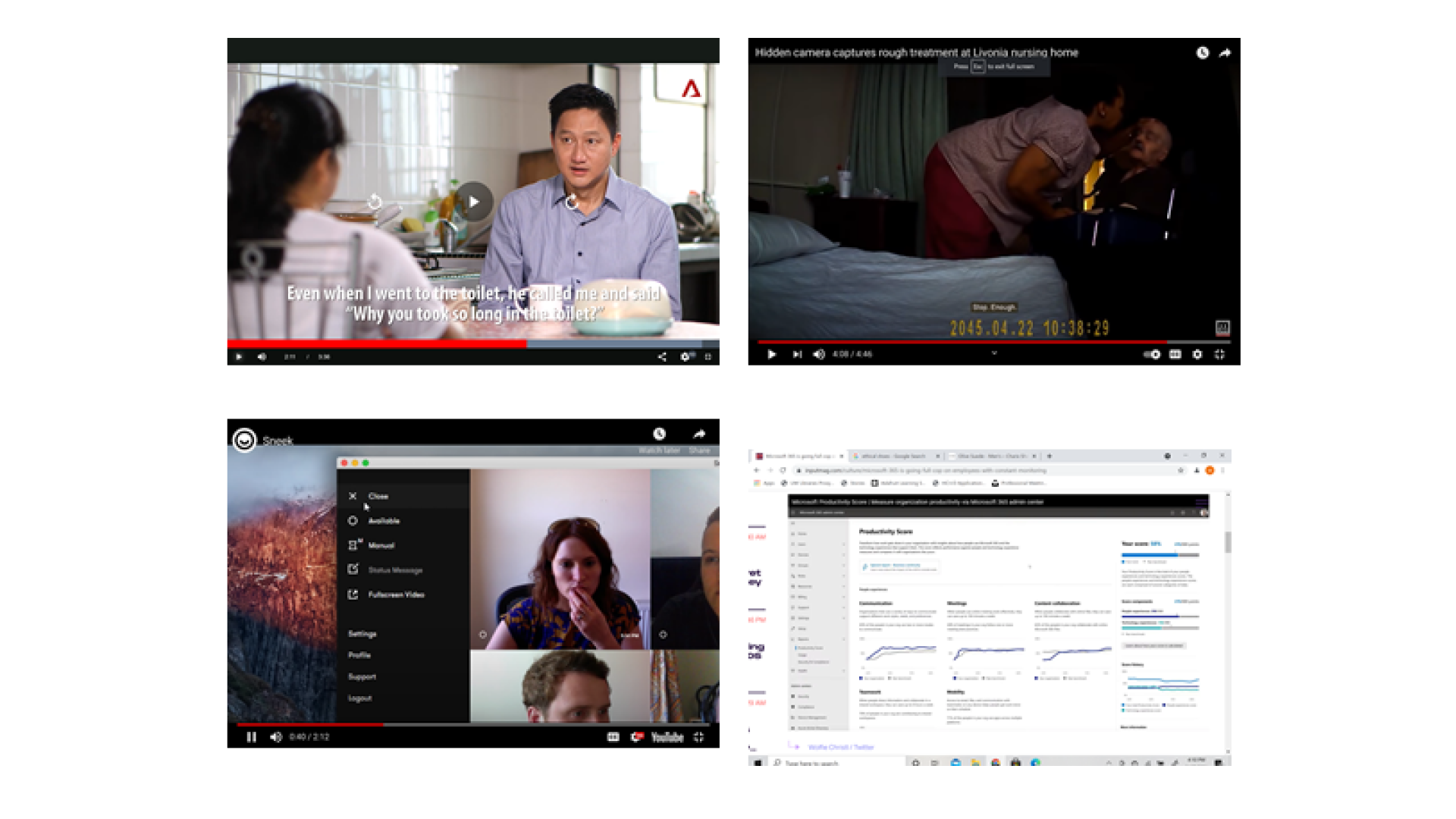Play the Livonia nursing home video
The height and width of the screenshot is (819, 1456).
[x=771, y=354]
